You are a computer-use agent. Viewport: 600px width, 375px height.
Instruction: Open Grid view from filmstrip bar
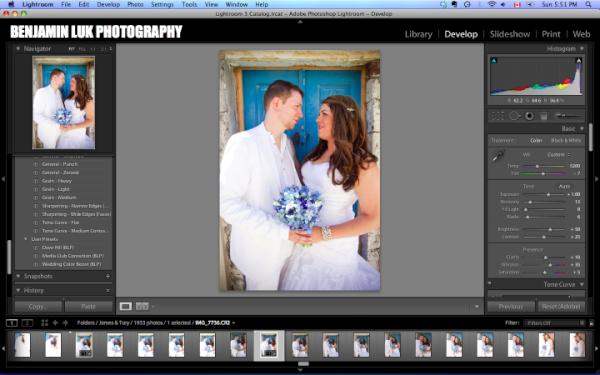pos(44,323)
